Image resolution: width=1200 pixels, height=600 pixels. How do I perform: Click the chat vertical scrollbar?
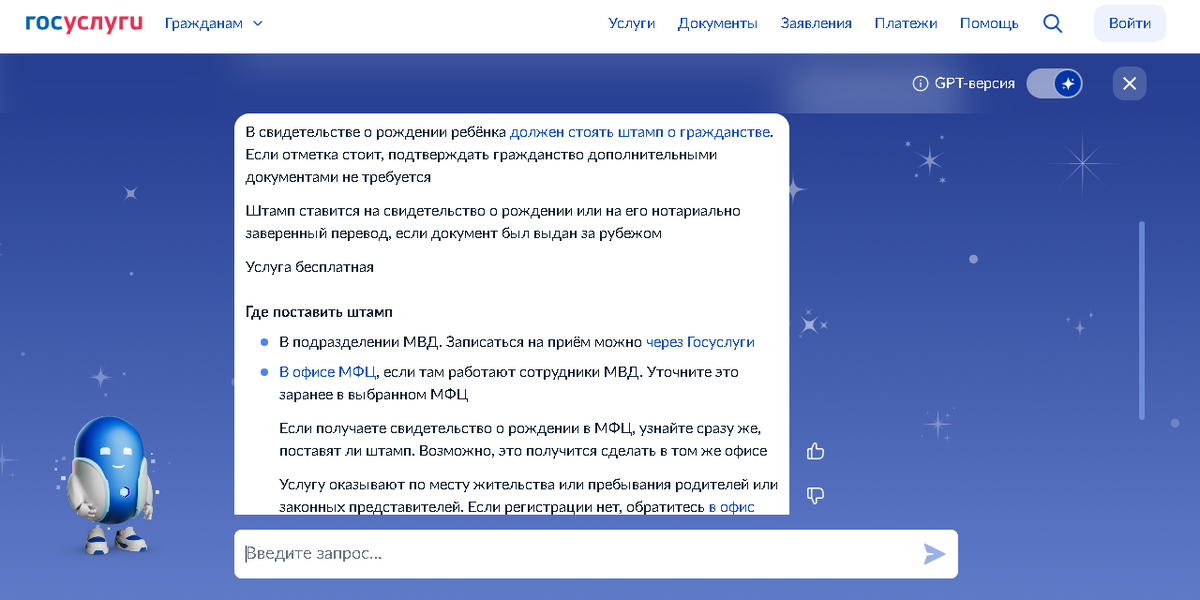(x=1142, y=320)
